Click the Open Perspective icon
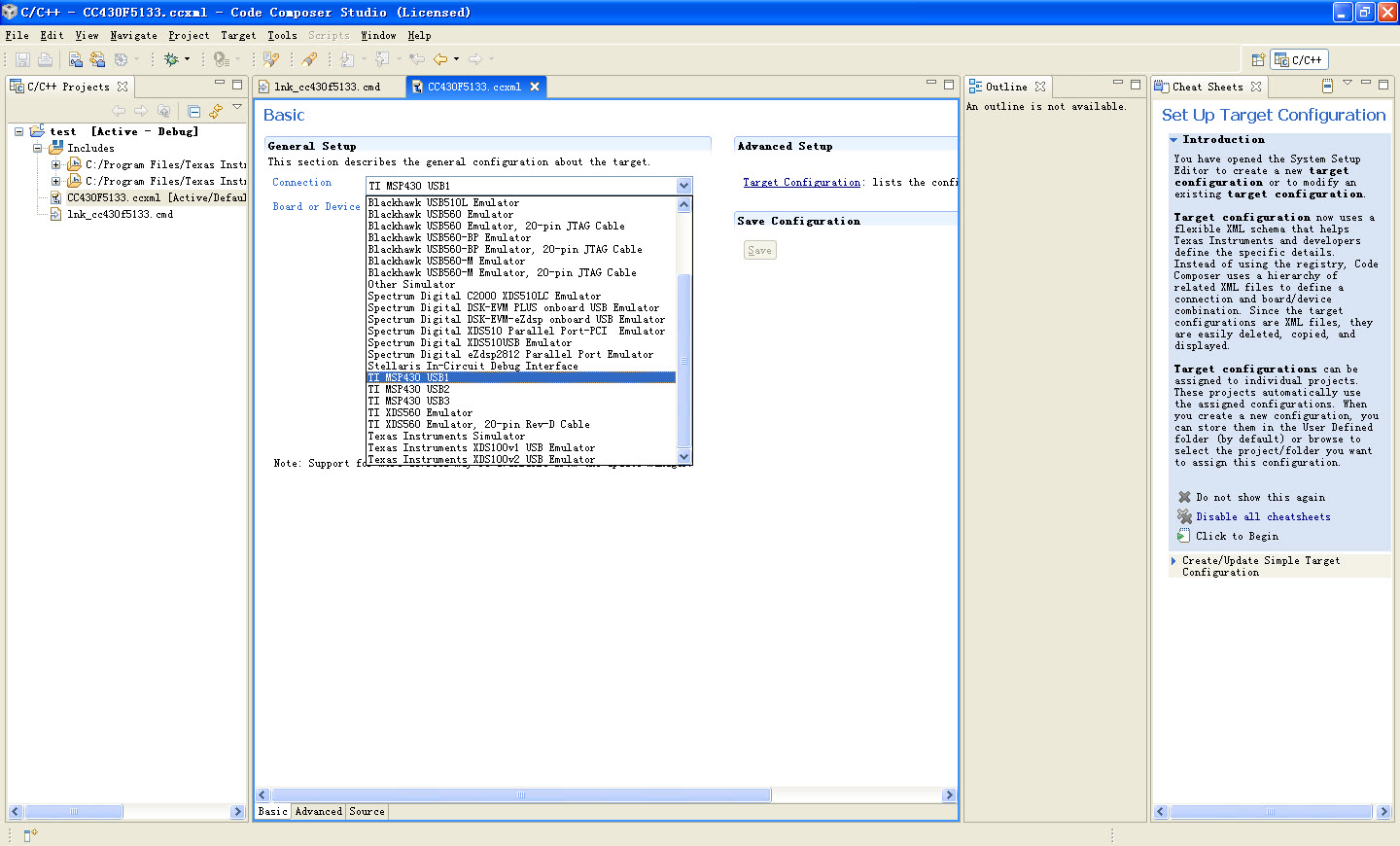 (1258, 60)
